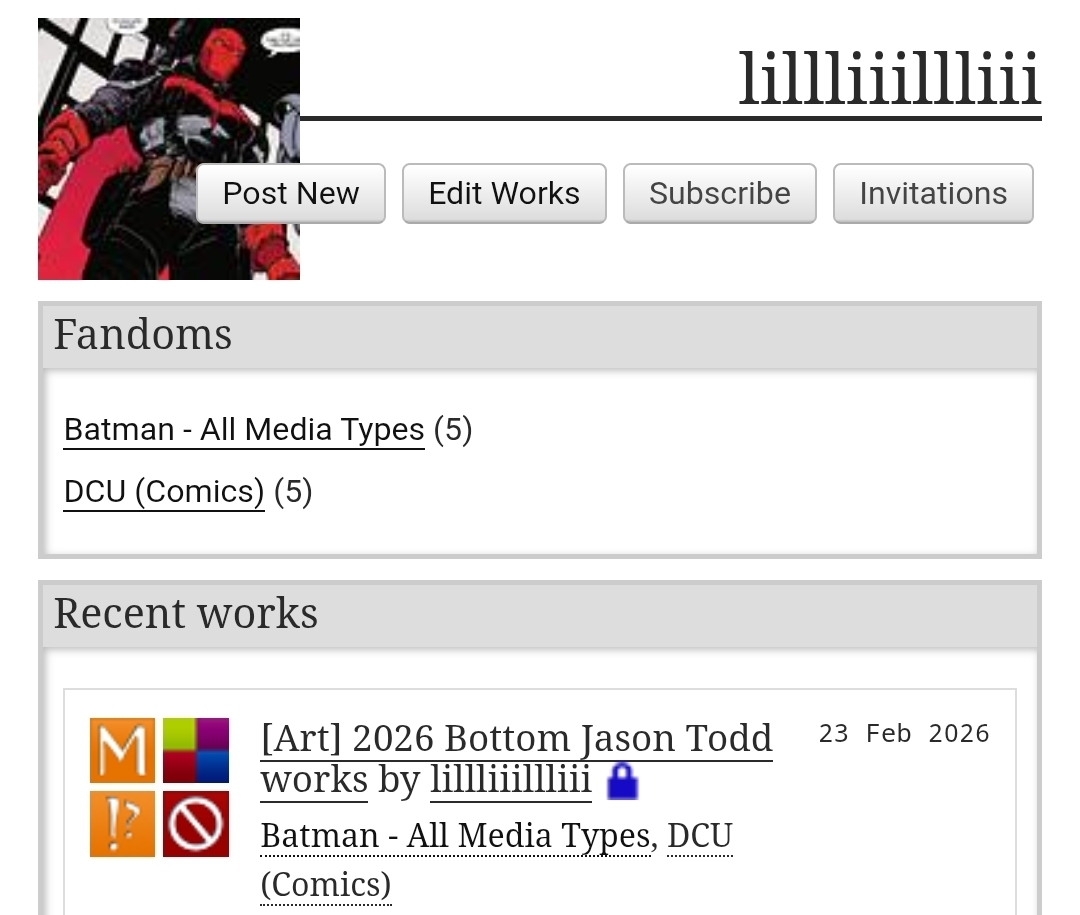Screen dimensions: 1080x915
Task: Open Batman - All Media Types fandom link
Action: tap(244, 429)
